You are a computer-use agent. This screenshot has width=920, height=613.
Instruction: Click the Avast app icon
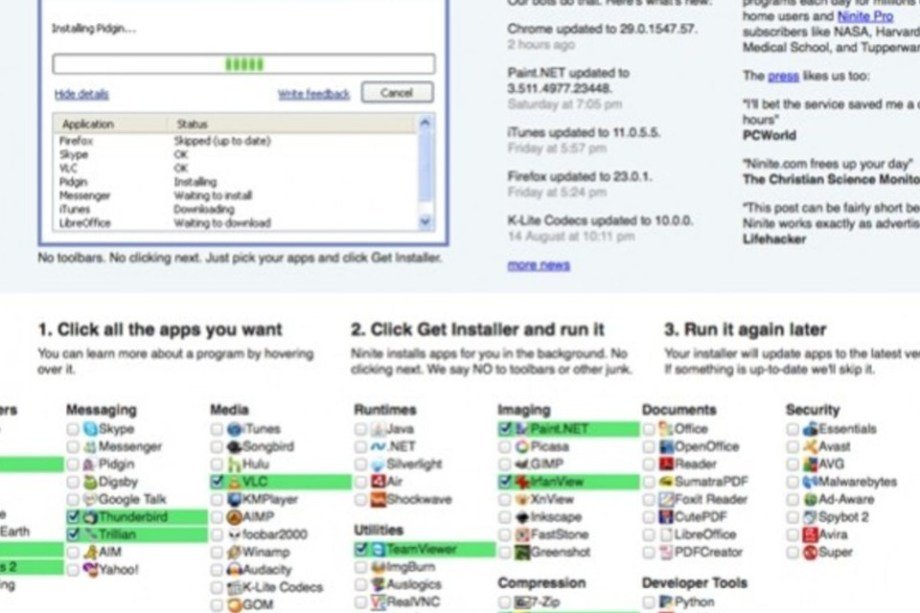pos(810,447)
